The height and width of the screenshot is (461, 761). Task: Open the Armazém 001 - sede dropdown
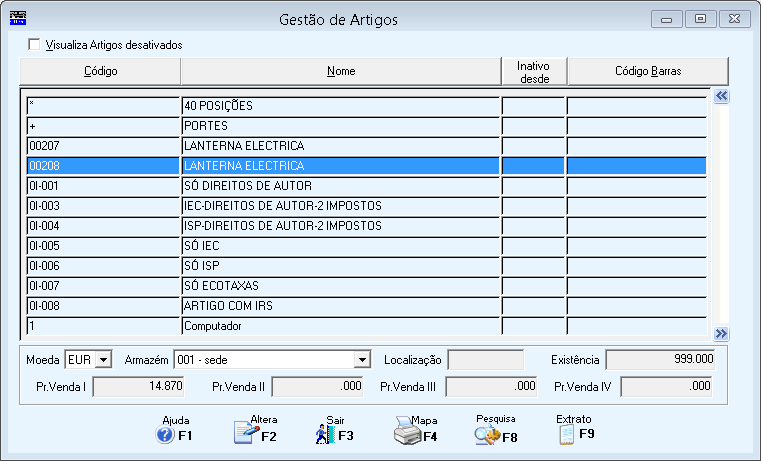[x=362, y=360]
